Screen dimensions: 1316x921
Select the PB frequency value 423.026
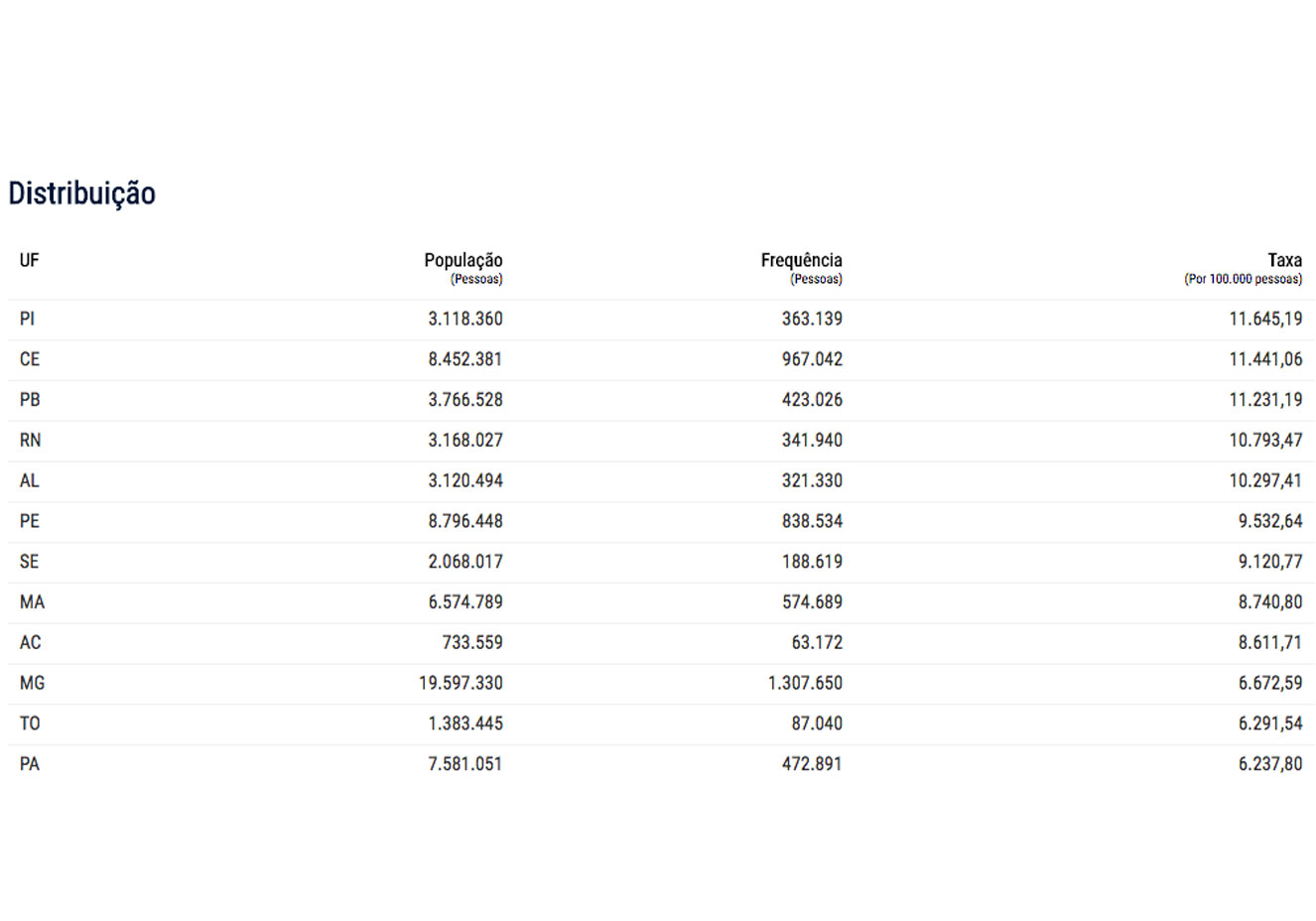click(811, 400)
